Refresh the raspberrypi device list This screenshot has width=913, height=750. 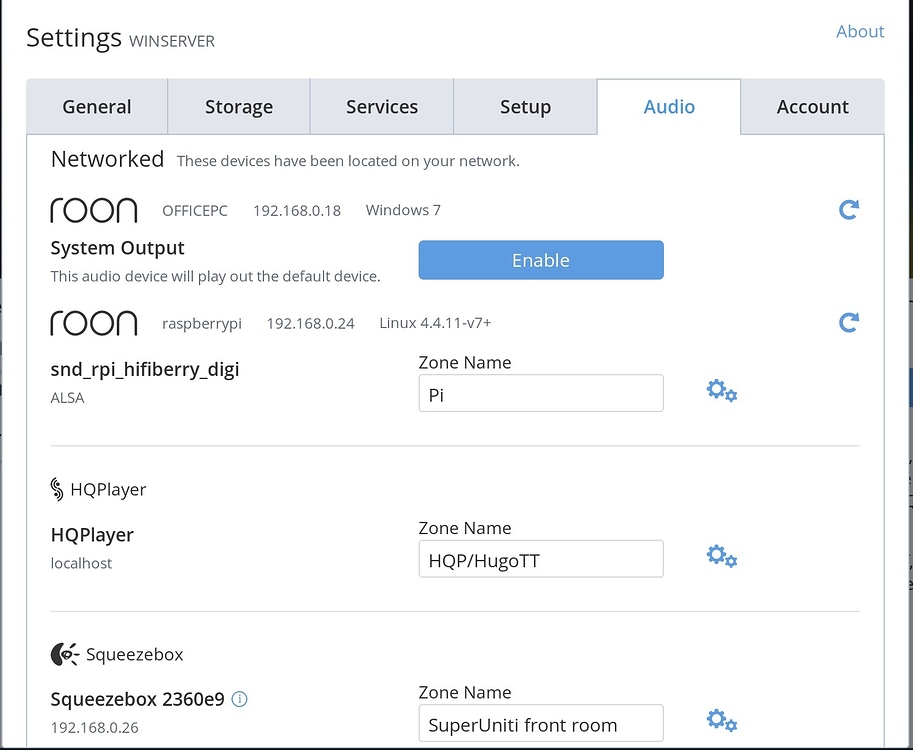click(x=848, y=323)
